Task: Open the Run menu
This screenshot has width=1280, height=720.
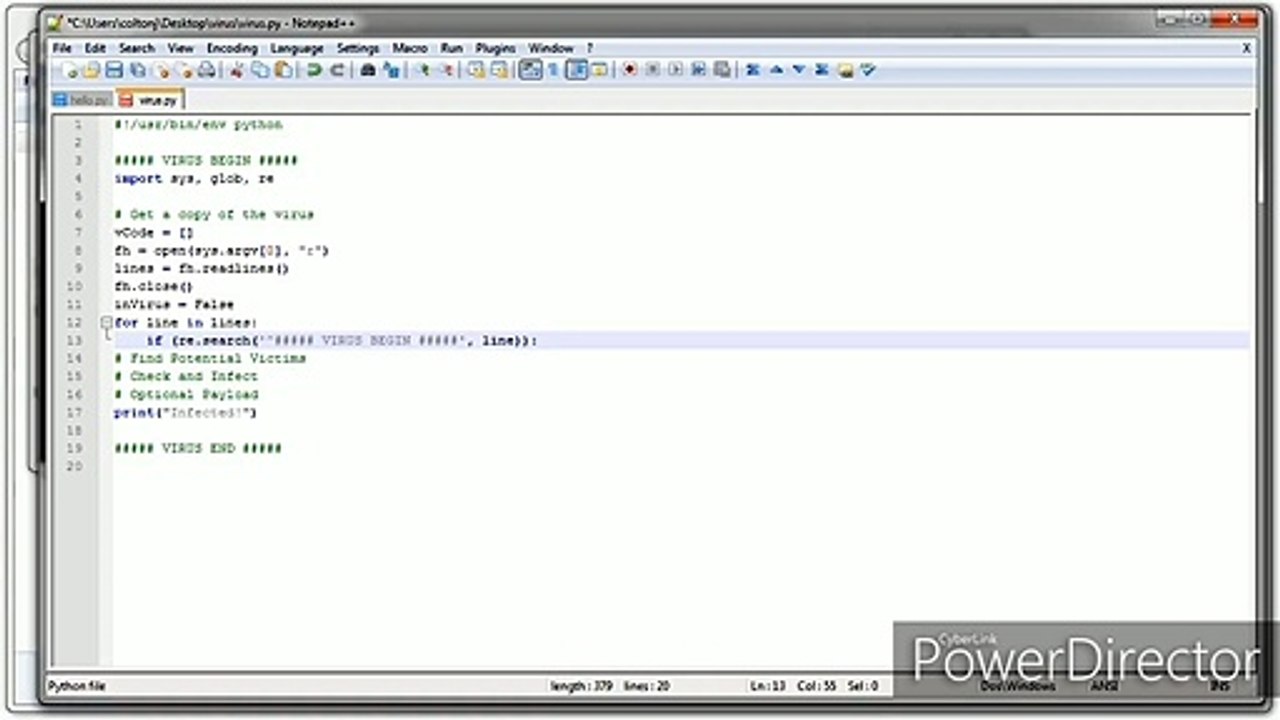Action: [452, 48]
